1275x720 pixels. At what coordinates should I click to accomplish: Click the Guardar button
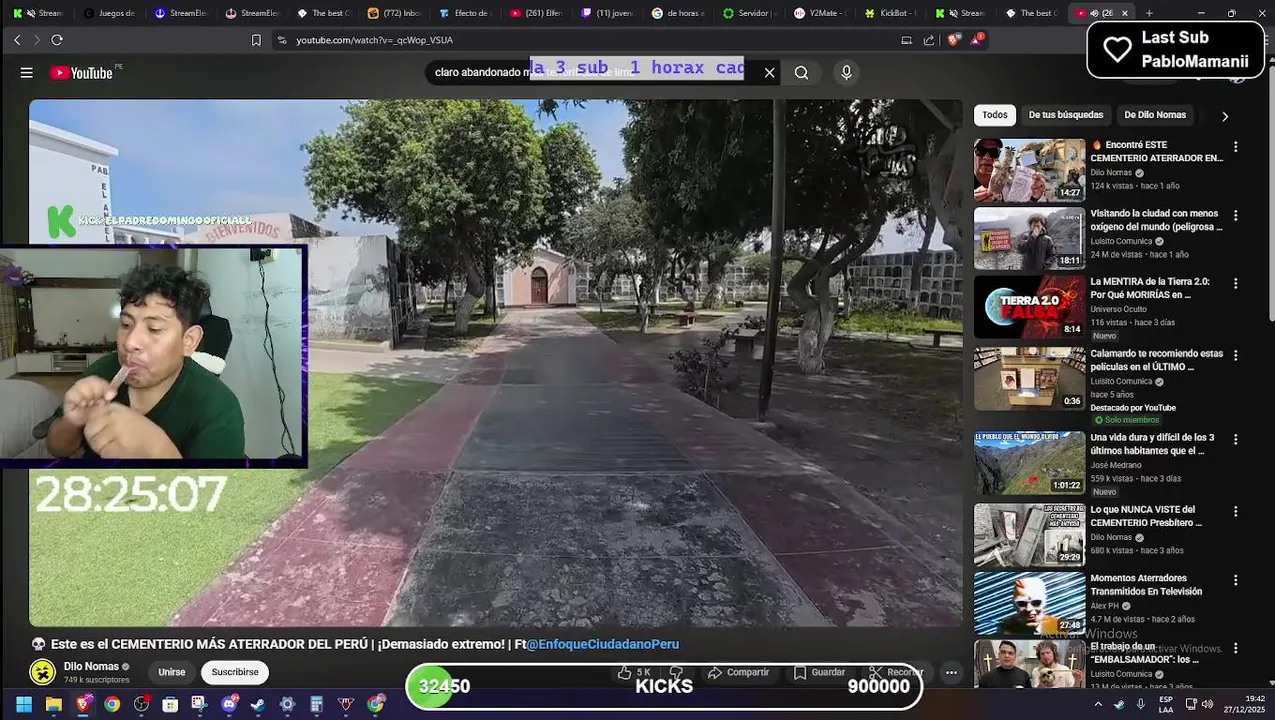[x=819, y=672]
